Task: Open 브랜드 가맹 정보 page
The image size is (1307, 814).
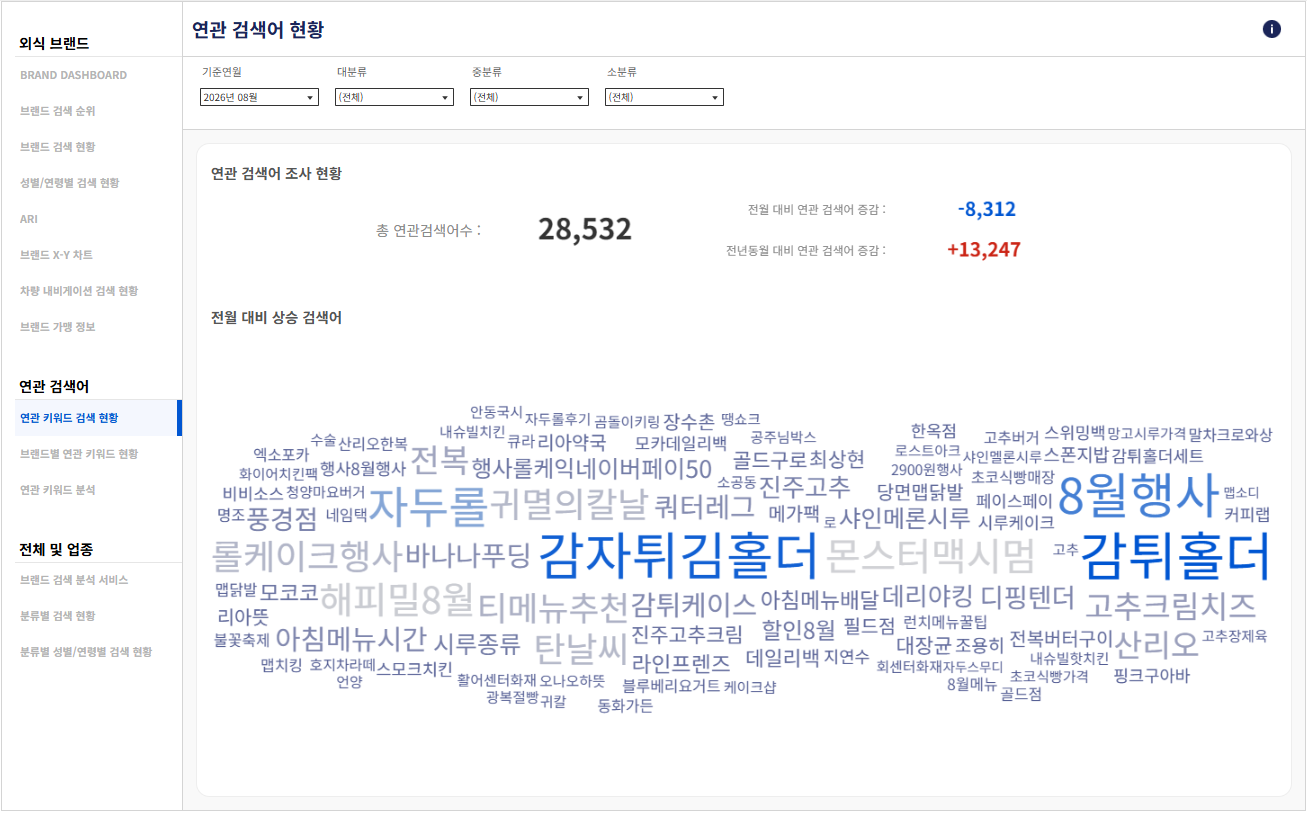Action: click(58, 327)
